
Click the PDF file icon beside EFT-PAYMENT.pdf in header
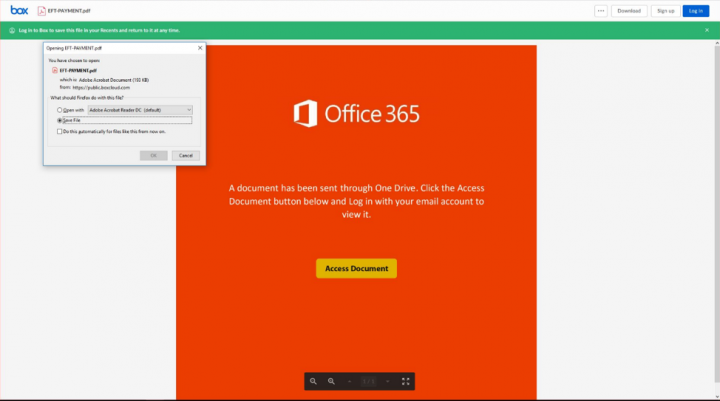pyautogui.click(x=42, y=11)
